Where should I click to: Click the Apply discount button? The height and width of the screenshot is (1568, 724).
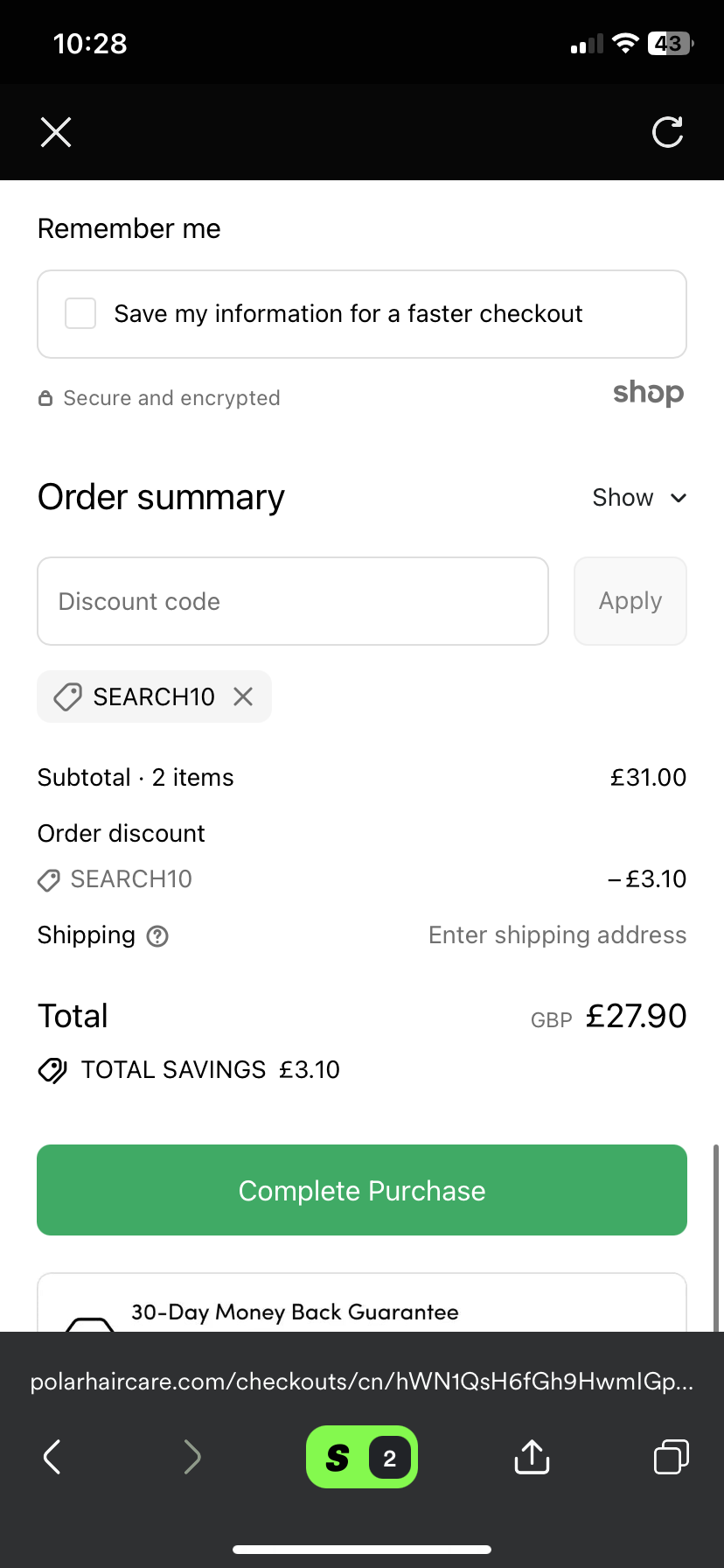630,601
